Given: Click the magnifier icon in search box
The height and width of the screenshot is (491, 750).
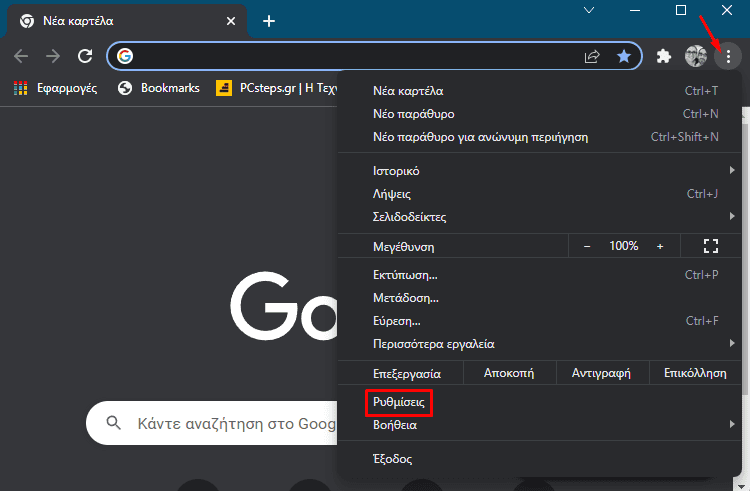Looking at the screenshot, I should coord(113,423).
